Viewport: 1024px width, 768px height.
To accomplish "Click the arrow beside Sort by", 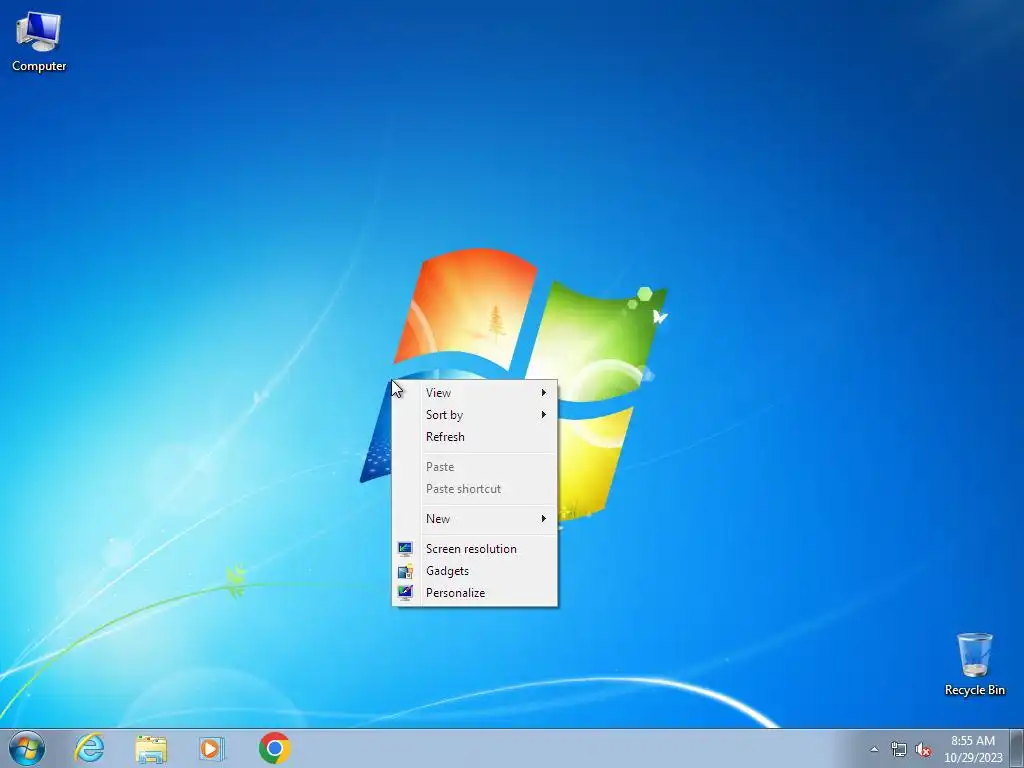I will [x=543, y=415].
